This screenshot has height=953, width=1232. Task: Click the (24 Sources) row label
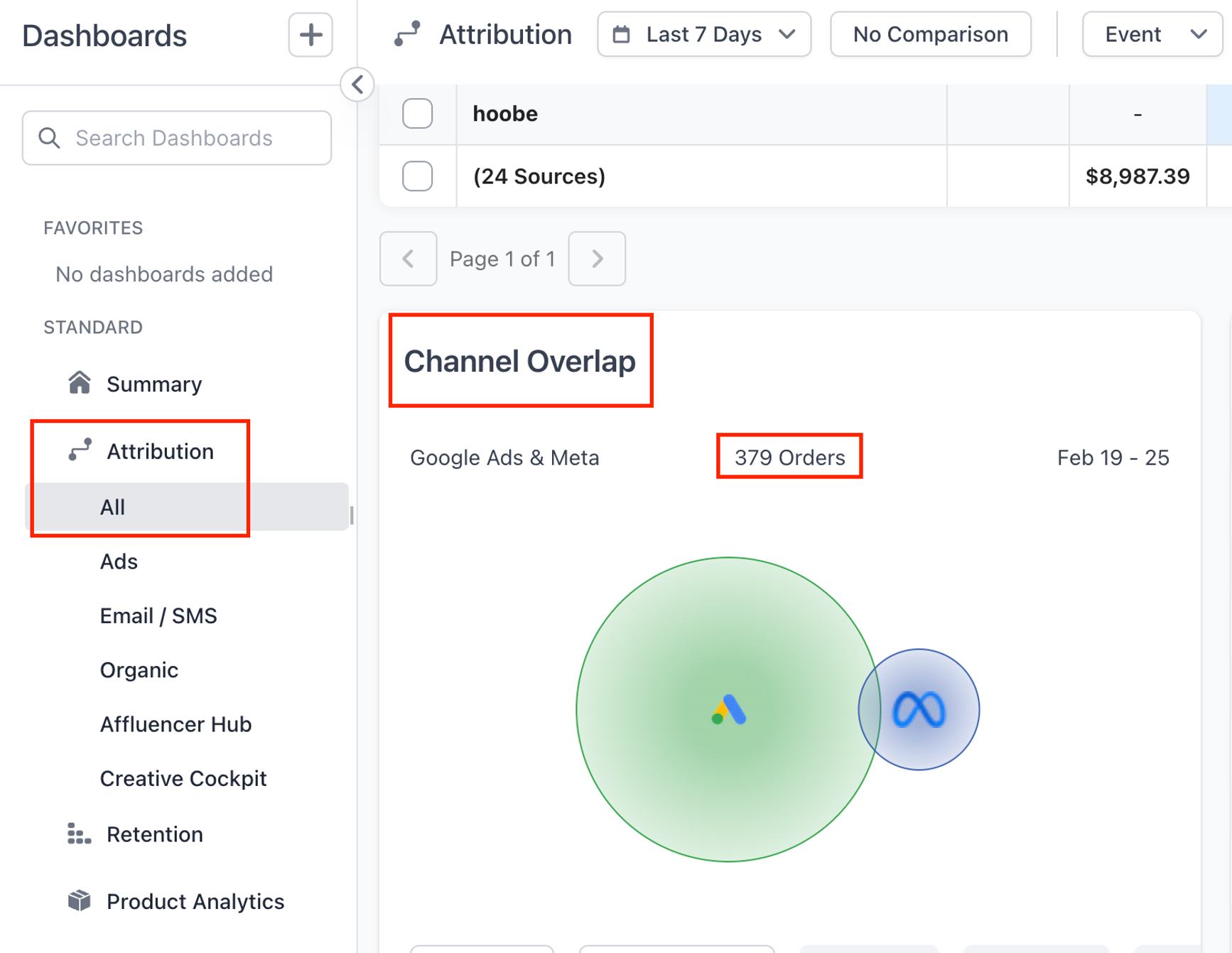tap(539, 176)
